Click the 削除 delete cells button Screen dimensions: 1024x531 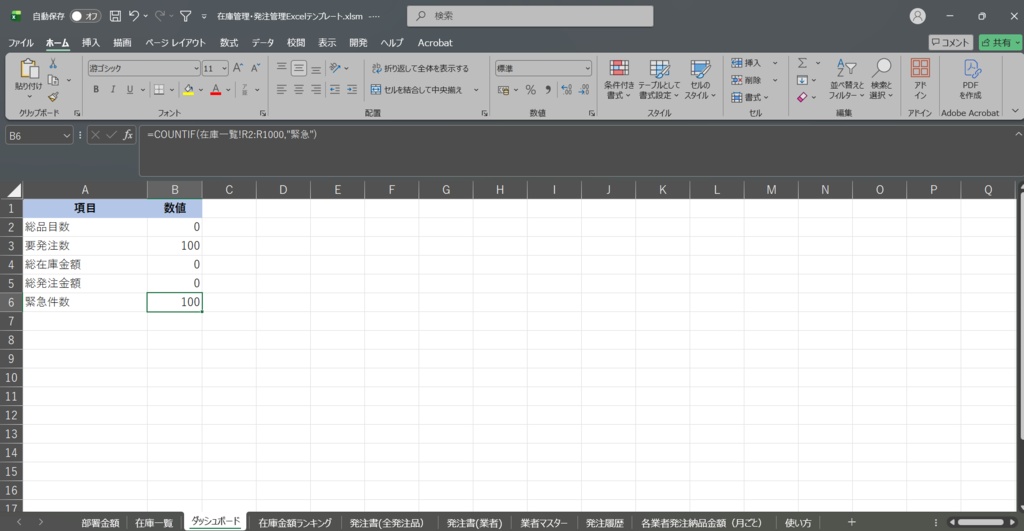point(746,80)
